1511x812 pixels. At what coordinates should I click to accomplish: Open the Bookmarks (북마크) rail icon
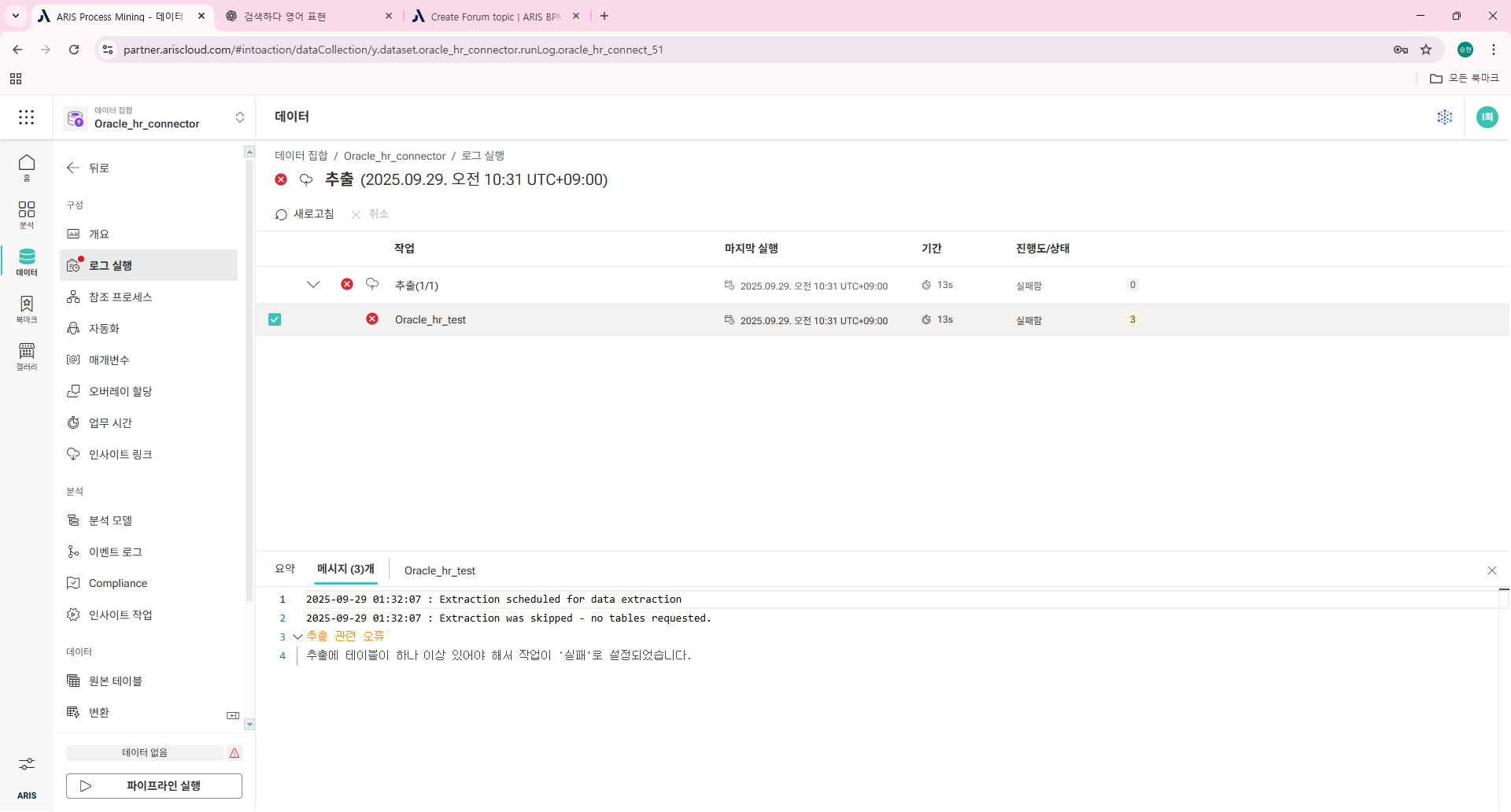pos(27,308)
